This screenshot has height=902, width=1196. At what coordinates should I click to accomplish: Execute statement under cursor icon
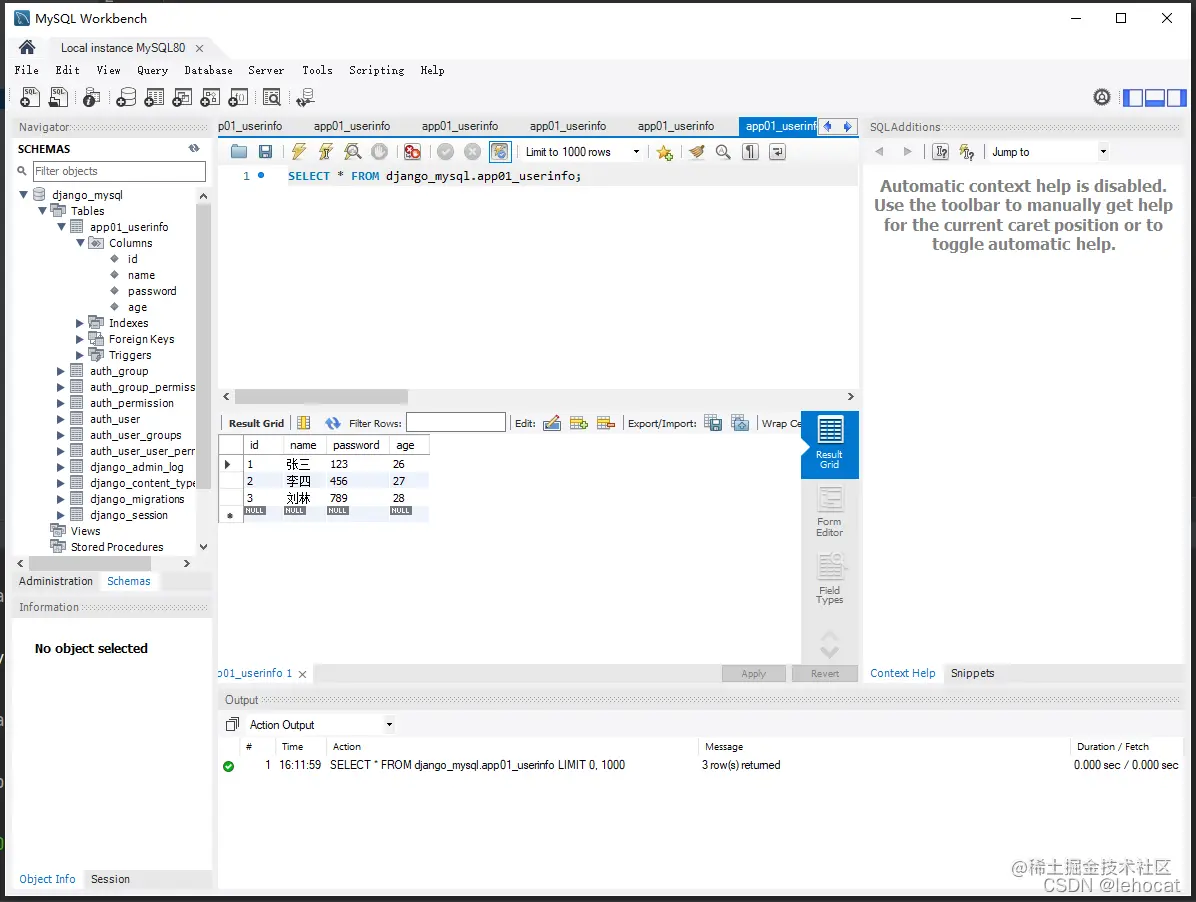326,152
